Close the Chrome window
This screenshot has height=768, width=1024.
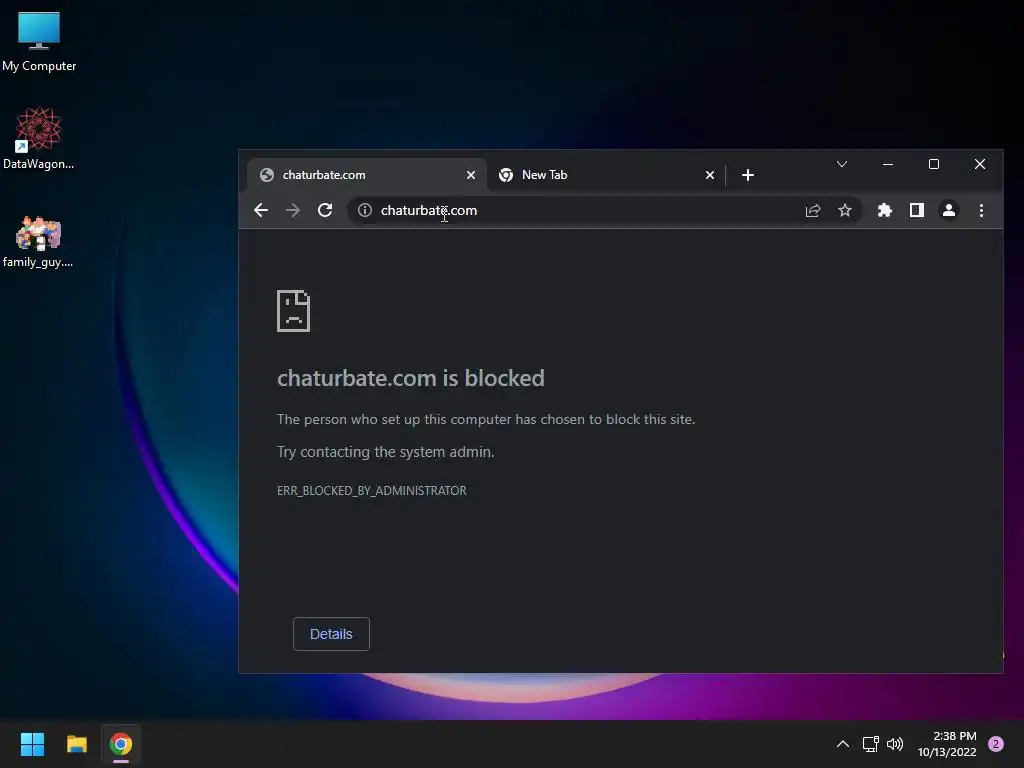point(980,164)
